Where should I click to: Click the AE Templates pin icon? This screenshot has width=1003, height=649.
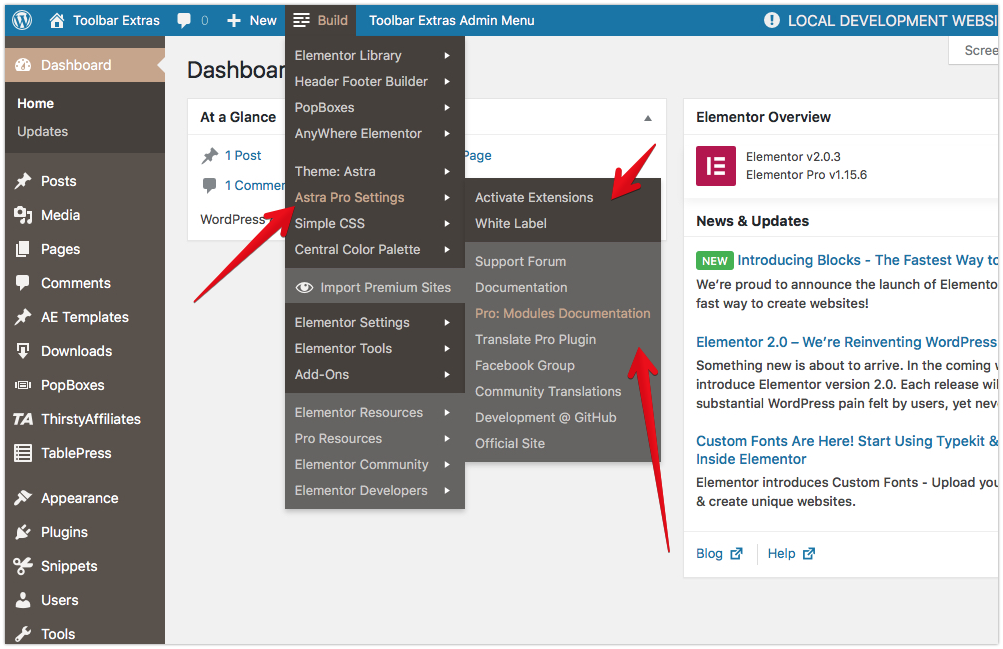pyautogui.click(x=23, y=317)
